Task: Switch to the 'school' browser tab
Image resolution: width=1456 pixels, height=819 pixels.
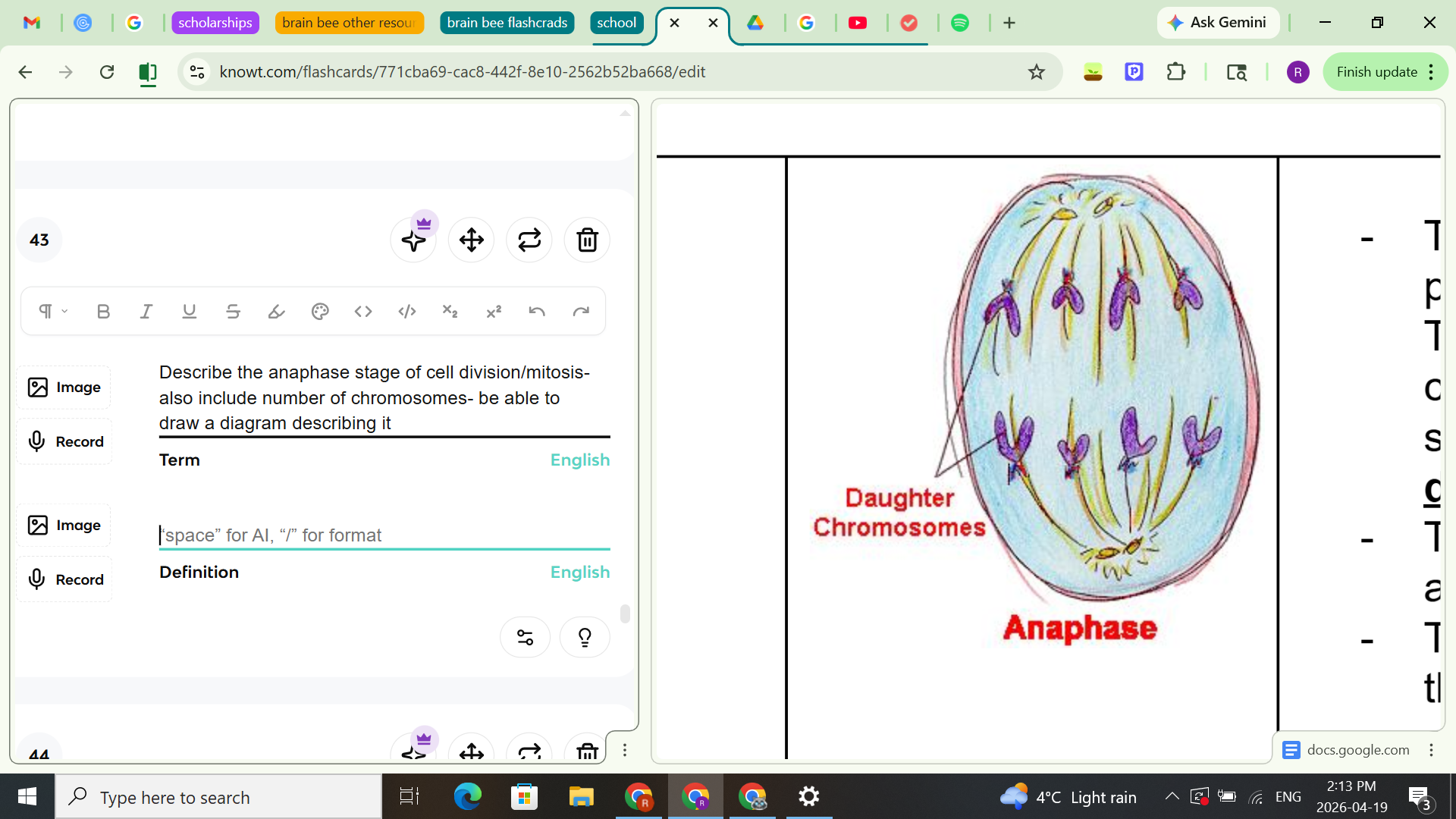Action: [617, 23]
